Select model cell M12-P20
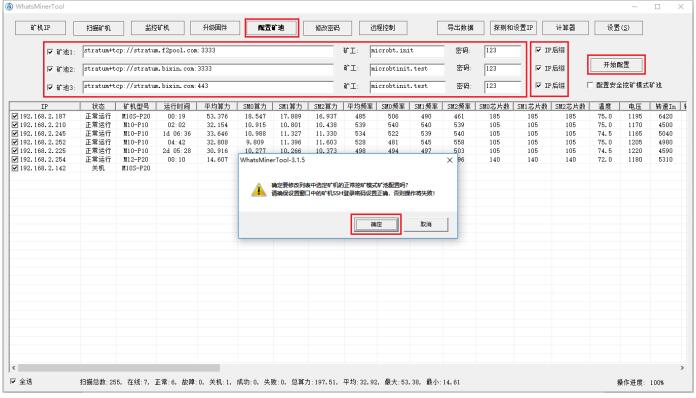 [136, 159]
